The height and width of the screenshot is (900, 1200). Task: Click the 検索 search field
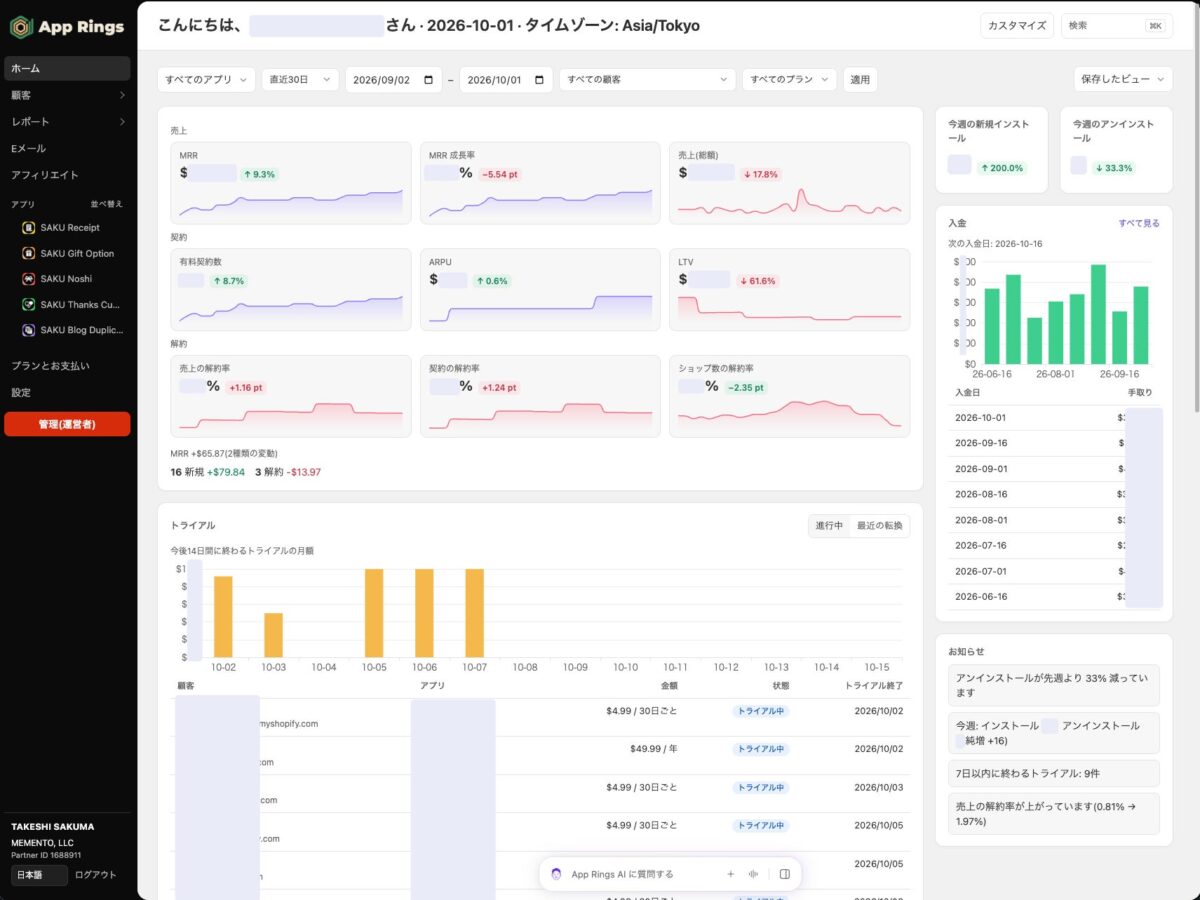(x=1117, y=26)
